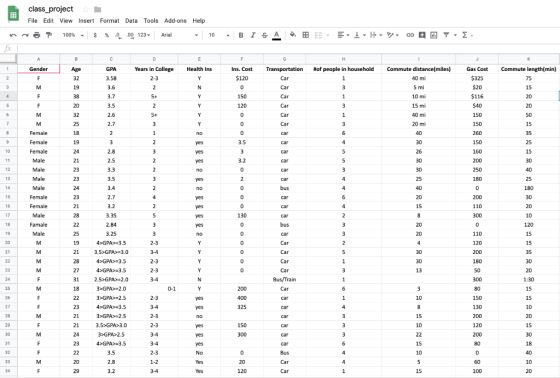The width and height of the screenshot is (560, 378).
Task: Open the View menu
Action: click(66, 21)
